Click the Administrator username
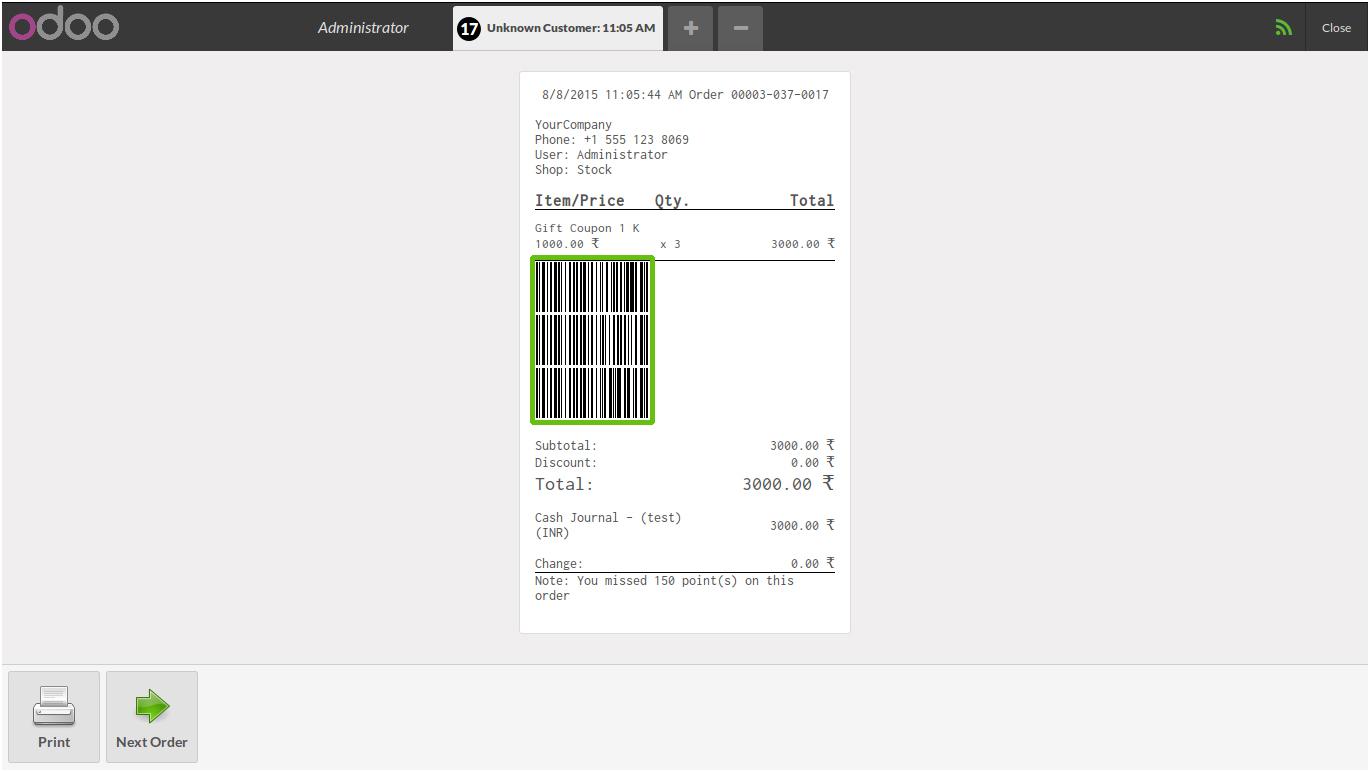Viewport: 1370px width, 772px height. coord(363,28)
